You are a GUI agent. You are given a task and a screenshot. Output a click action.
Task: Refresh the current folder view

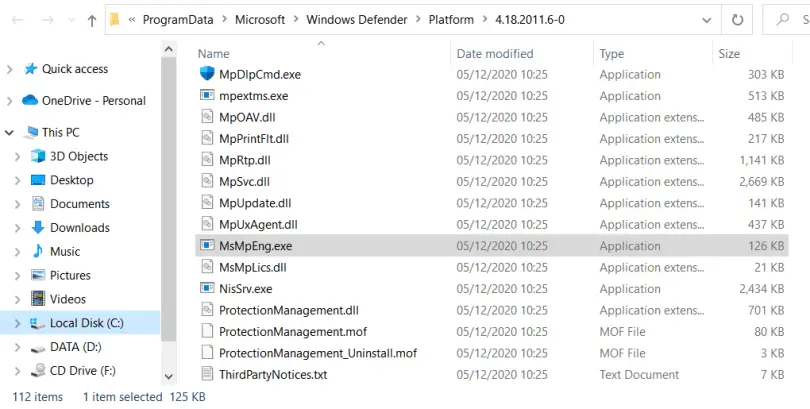(x=737, y=20)
